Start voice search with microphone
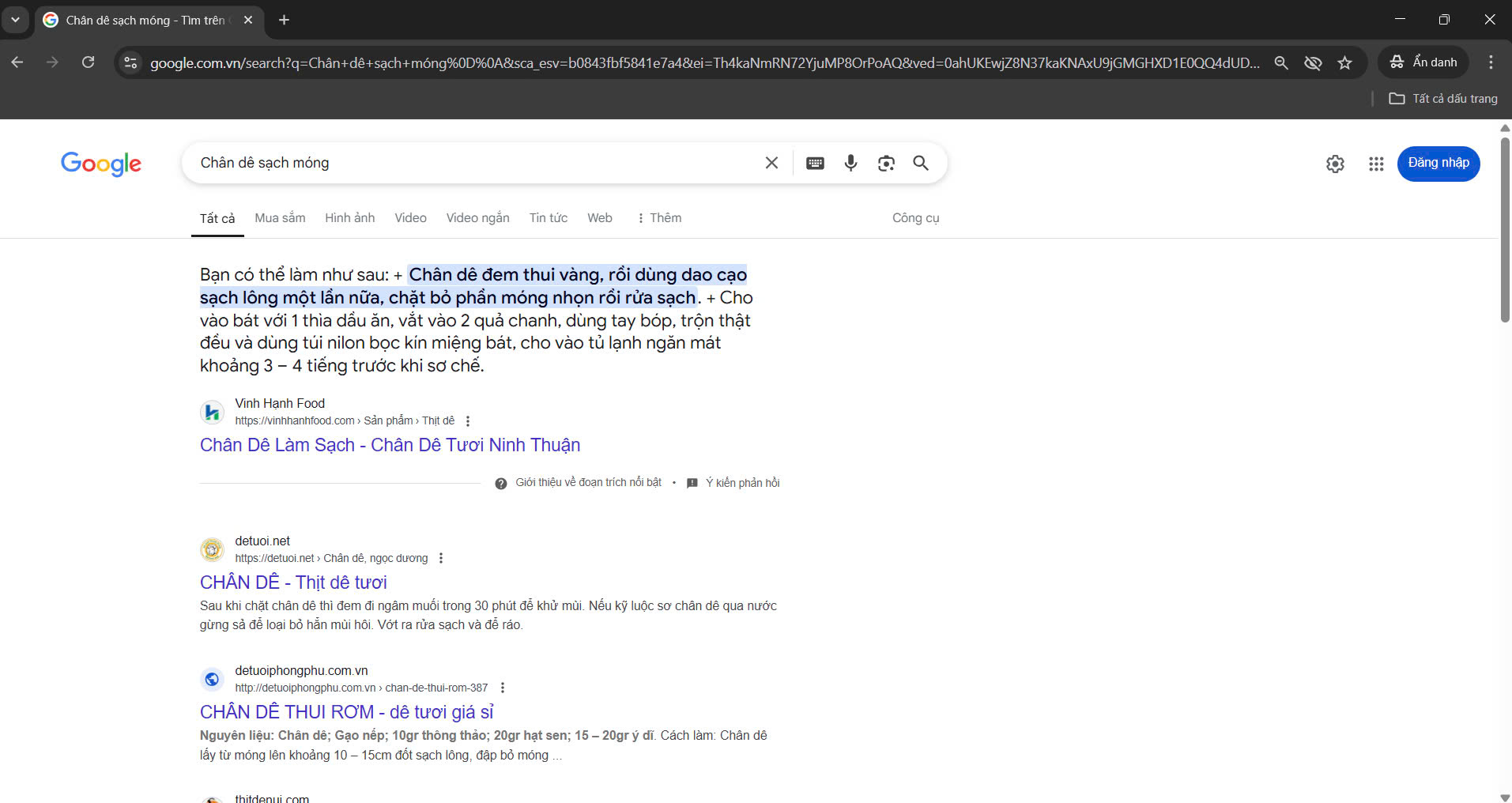 (850, 163)
